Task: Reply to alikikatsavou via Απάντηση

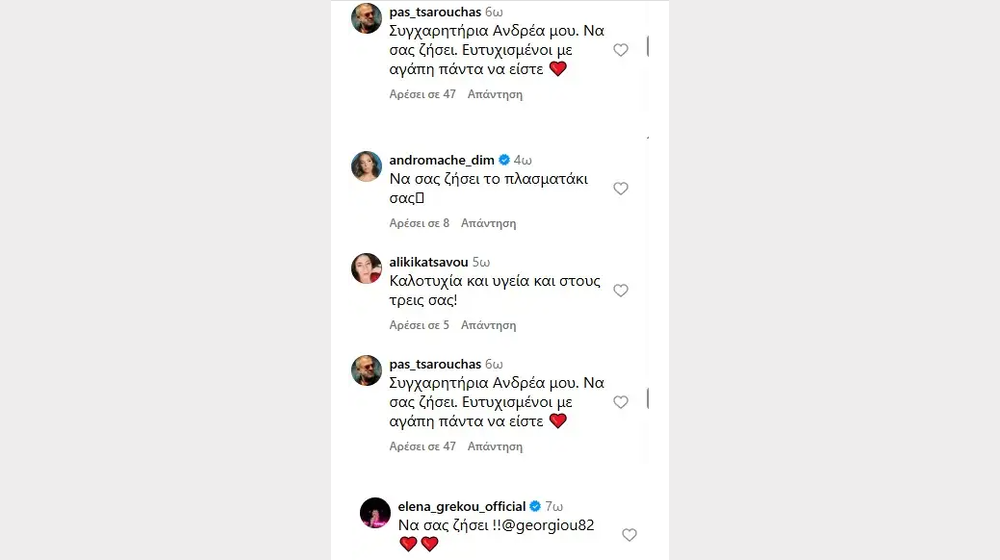Action: (491, 325)
